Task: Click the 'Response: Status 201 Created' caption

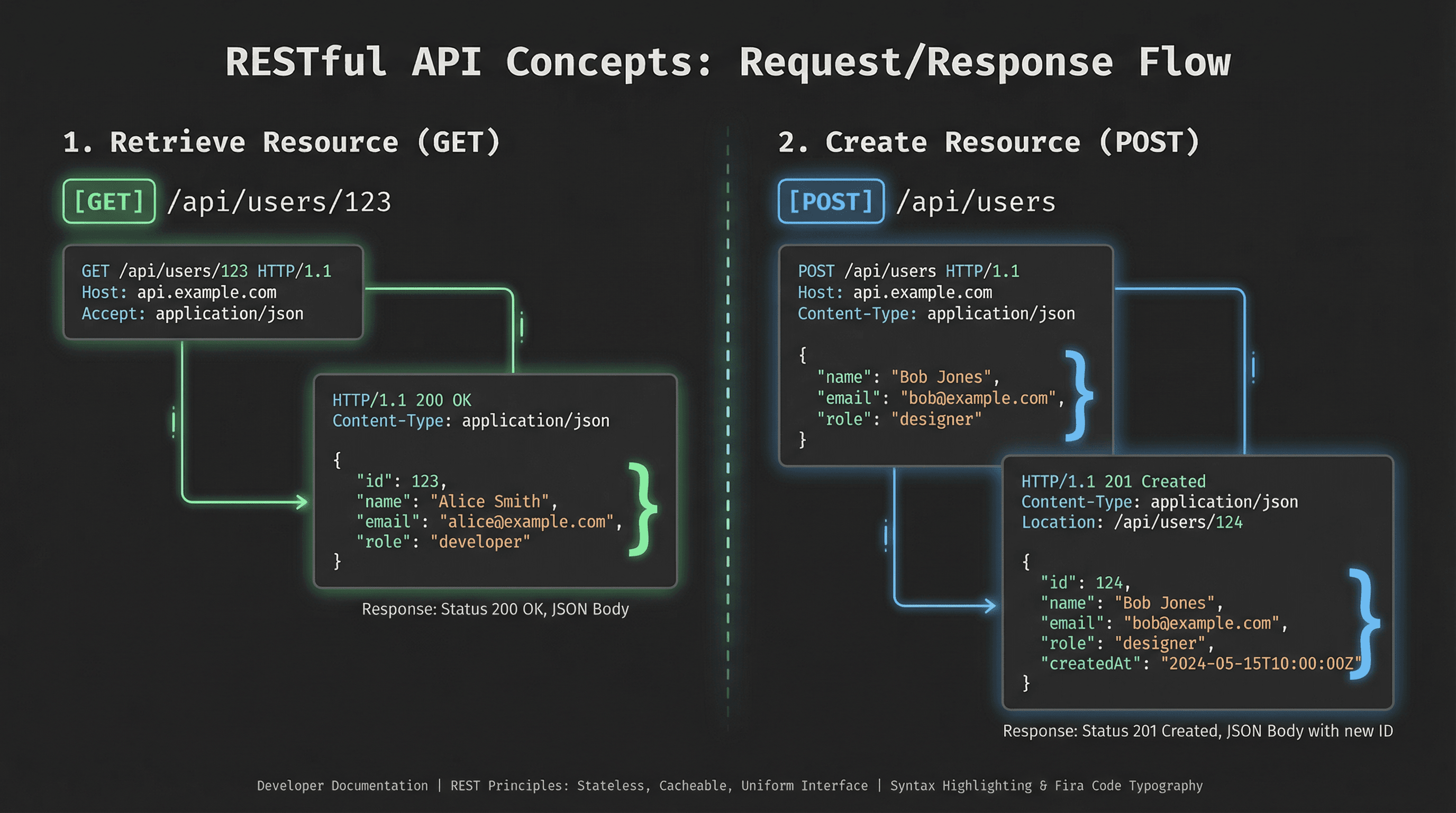Action: pos(1197,730)
